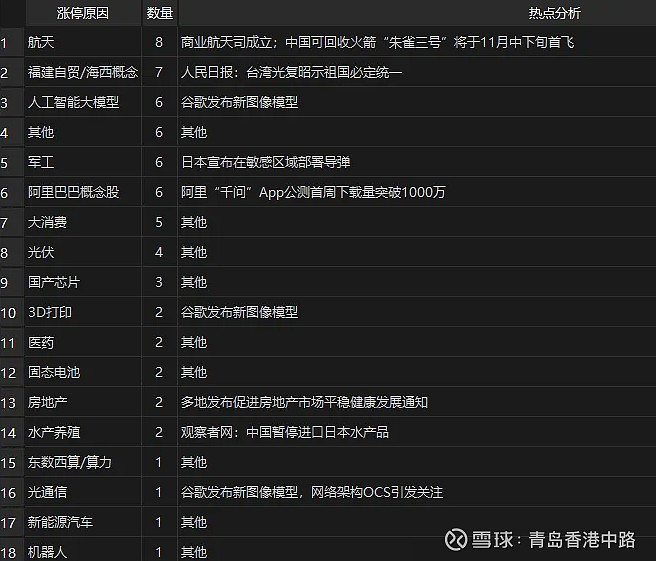Screen dimensions: 656x561
Task: Click the quantity 7 in 福建自贸 row
Action: [159, 72]
